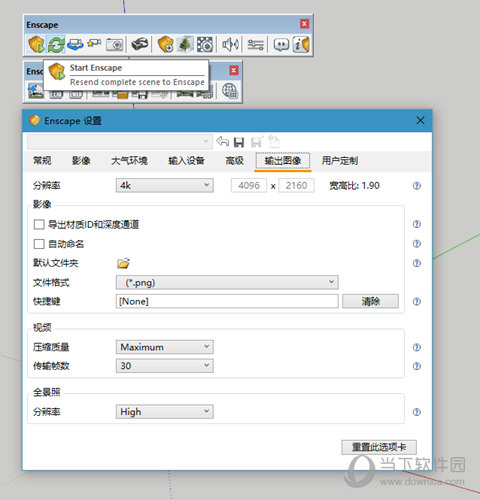Close the top Enscape toolbar
The height and width of the screenshot is (500, 480).
(304, 24)
